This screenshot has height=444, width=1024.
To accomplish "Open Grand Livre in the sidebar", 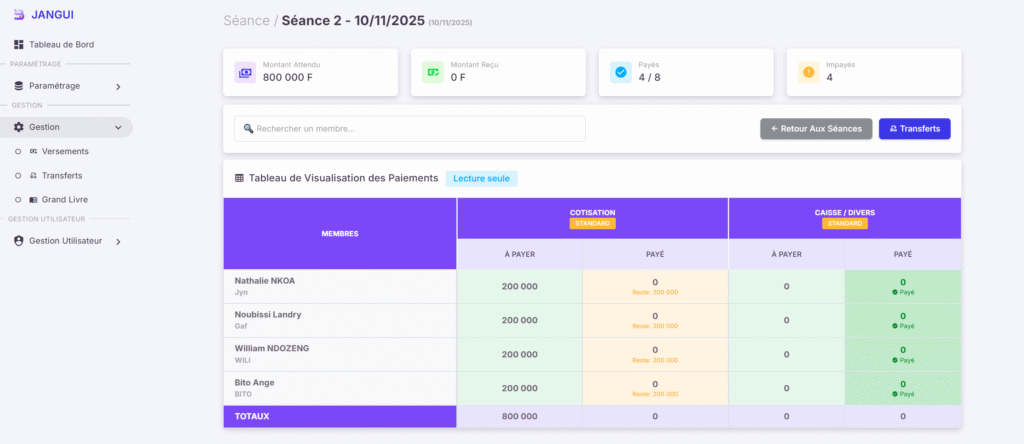I will [65, 199].
